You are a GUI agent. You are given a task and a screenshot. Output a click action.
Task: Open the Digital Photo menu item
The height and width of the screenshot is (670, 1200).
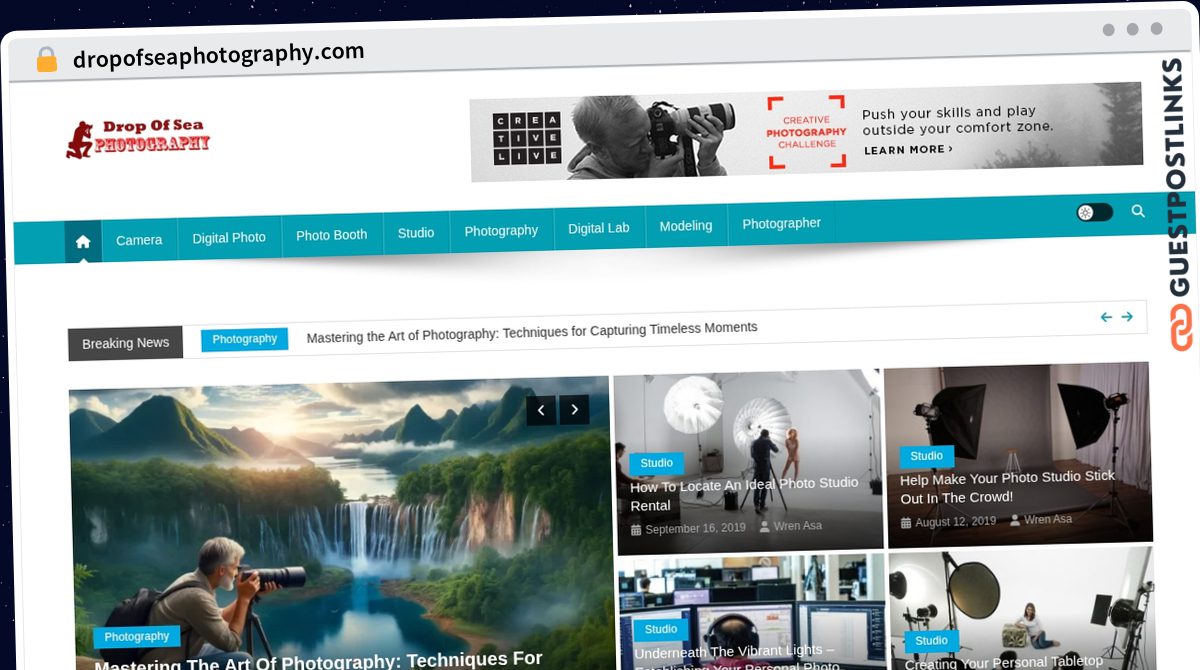(x=229, y=238)
